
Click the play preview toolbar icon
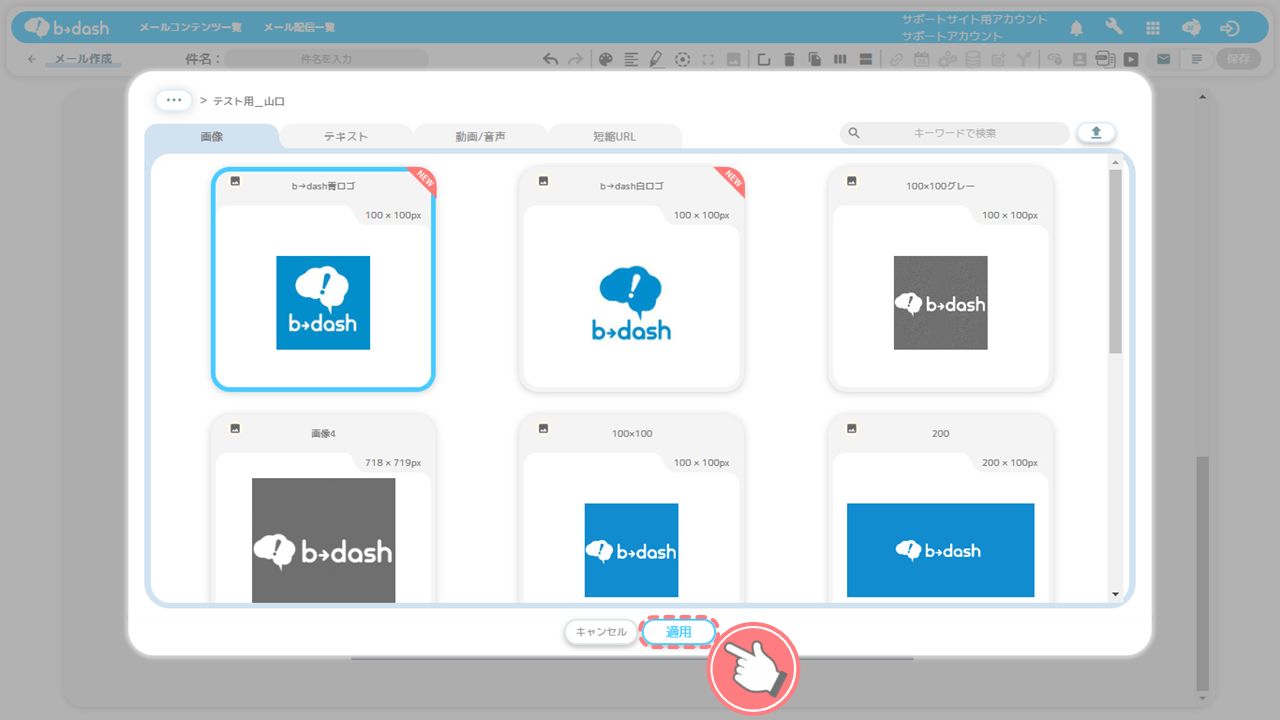click(x=1131, y=59)
